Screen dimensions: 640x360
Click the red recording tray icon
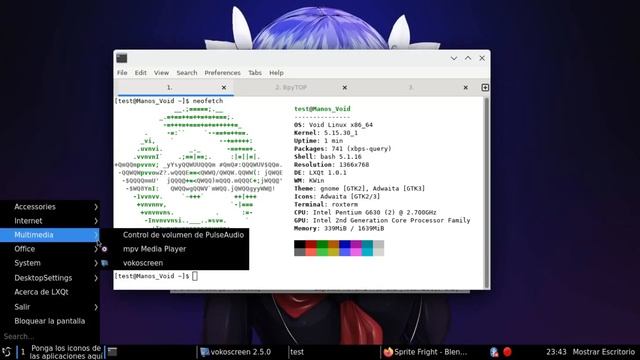click(507, 352)
